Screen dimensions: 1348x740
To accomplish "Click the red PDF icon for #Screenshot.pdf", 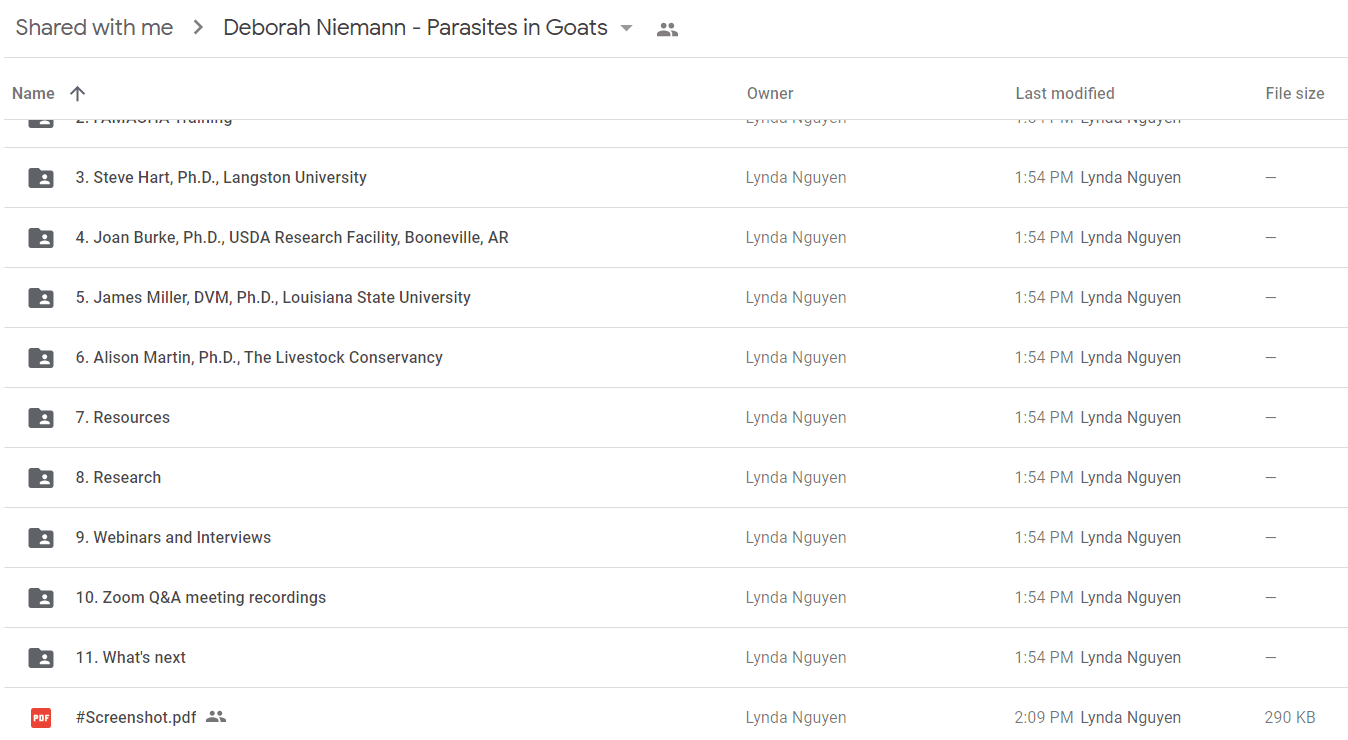I will click(x=41, y=718).
